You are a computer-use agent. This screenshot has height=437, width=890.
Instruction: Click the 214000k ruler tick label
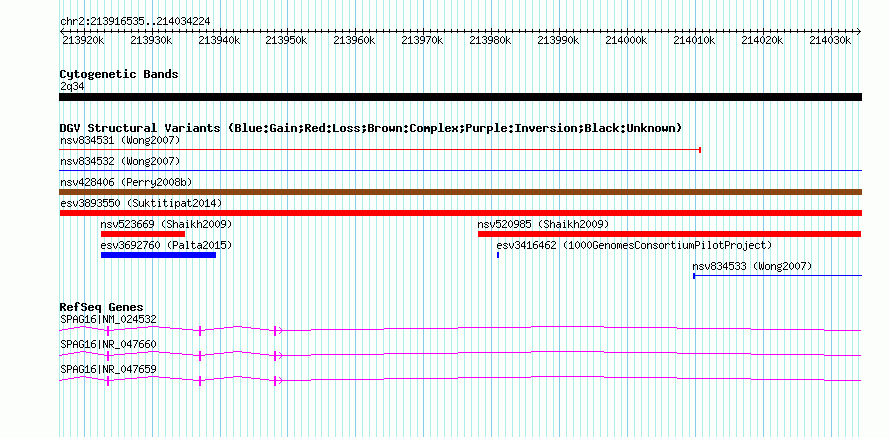point(626,40)
